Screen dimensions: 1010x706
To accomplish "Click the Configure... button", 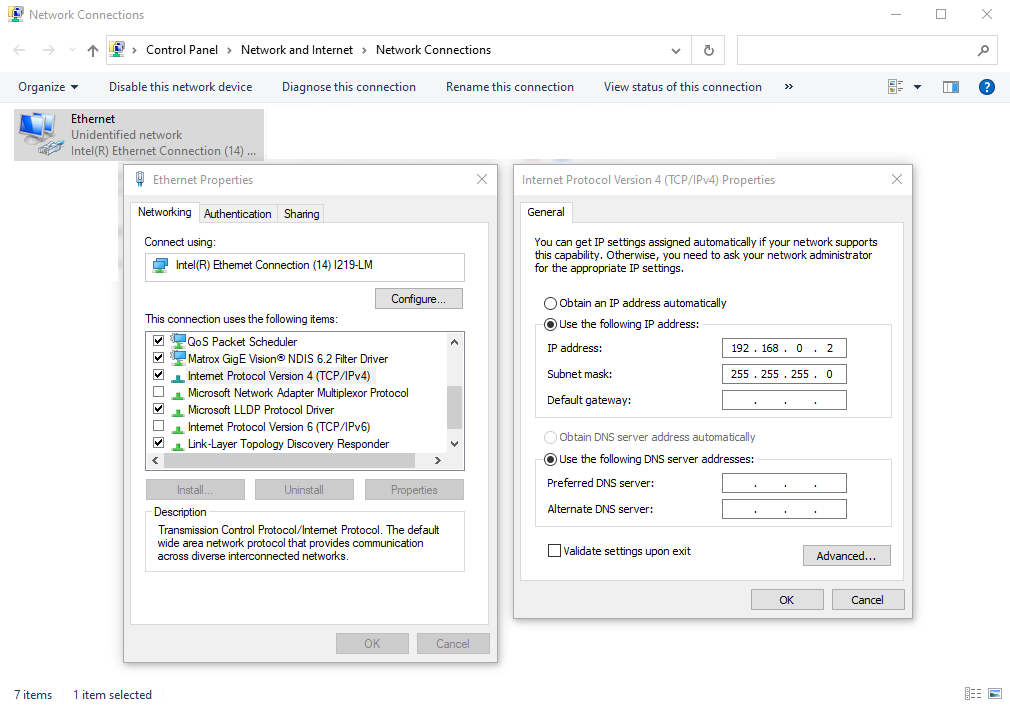I will [x=419, y=299].
